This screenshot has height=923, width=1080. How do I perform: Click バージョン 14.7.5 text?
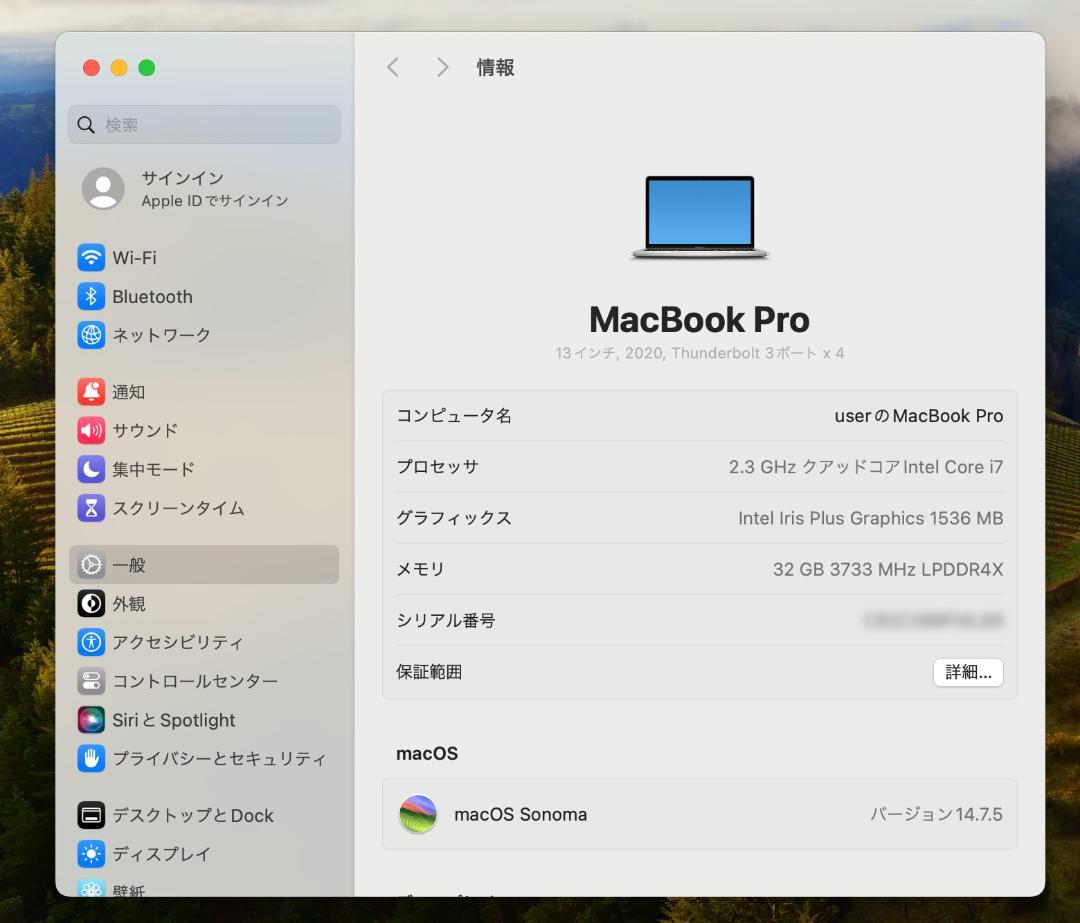coord(936,814)
